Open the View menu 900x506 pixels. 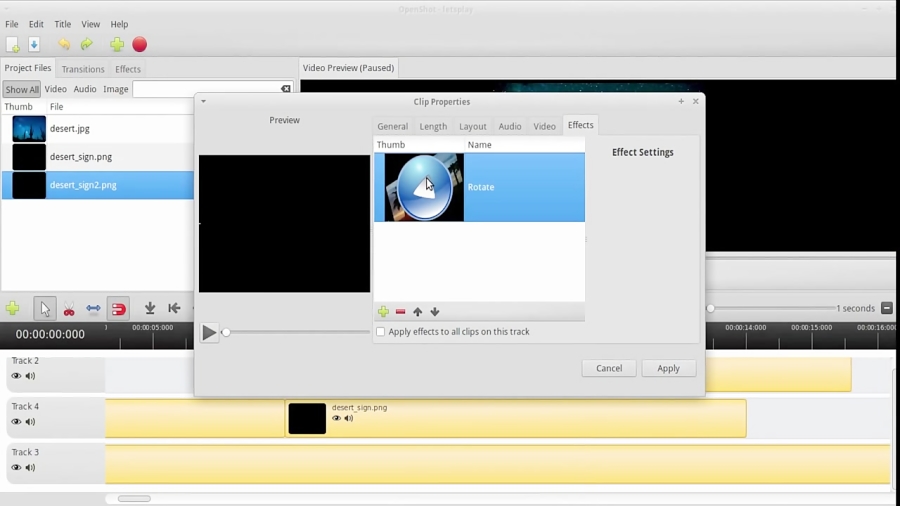[90, 24]
